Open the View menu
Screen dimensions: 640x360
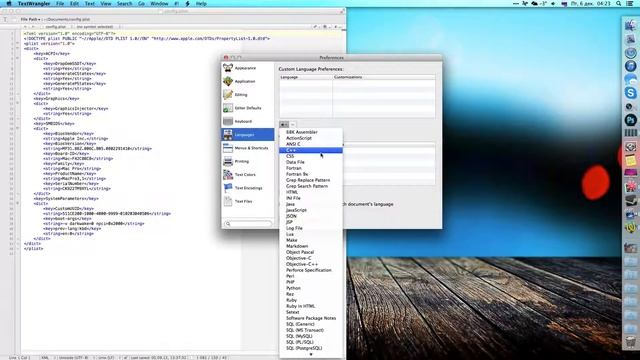point(106,4)
